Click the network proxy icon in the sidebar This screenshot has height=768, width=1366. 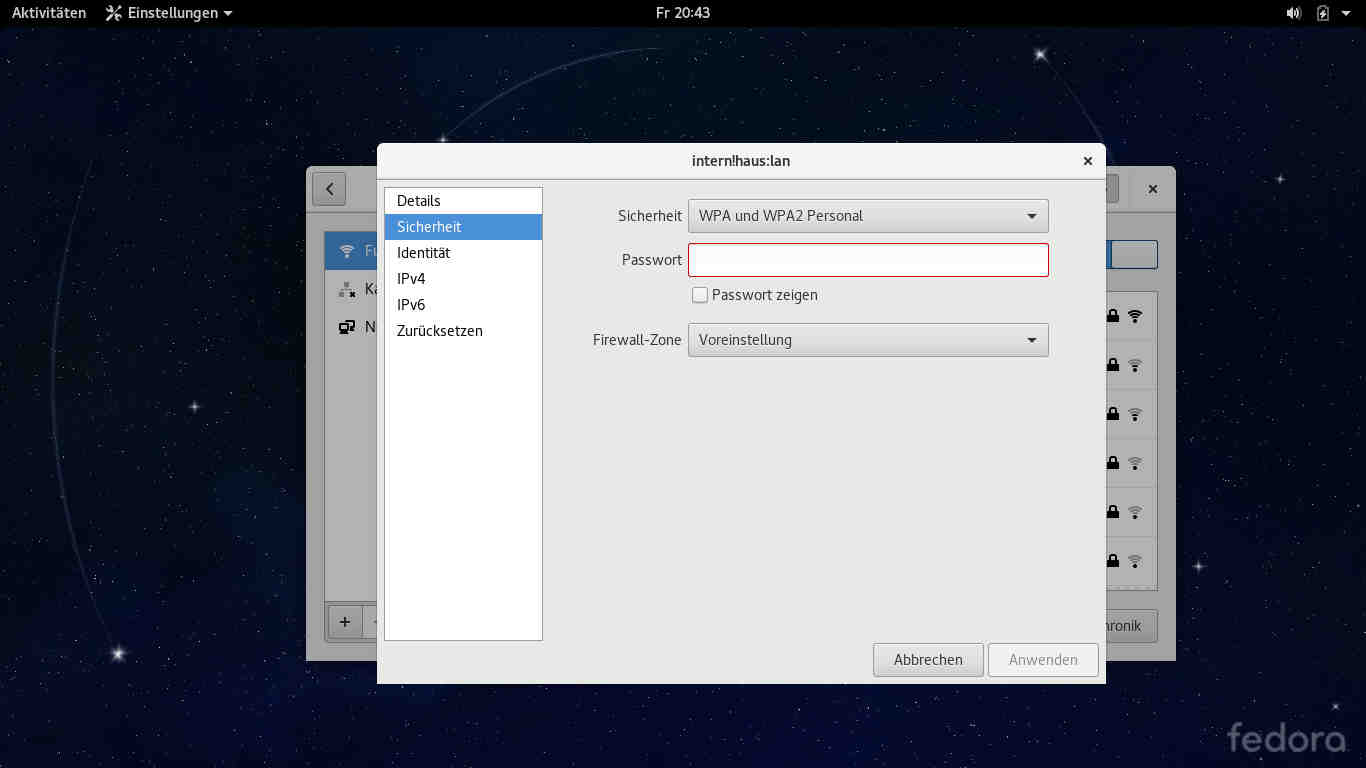click(347, 327)
